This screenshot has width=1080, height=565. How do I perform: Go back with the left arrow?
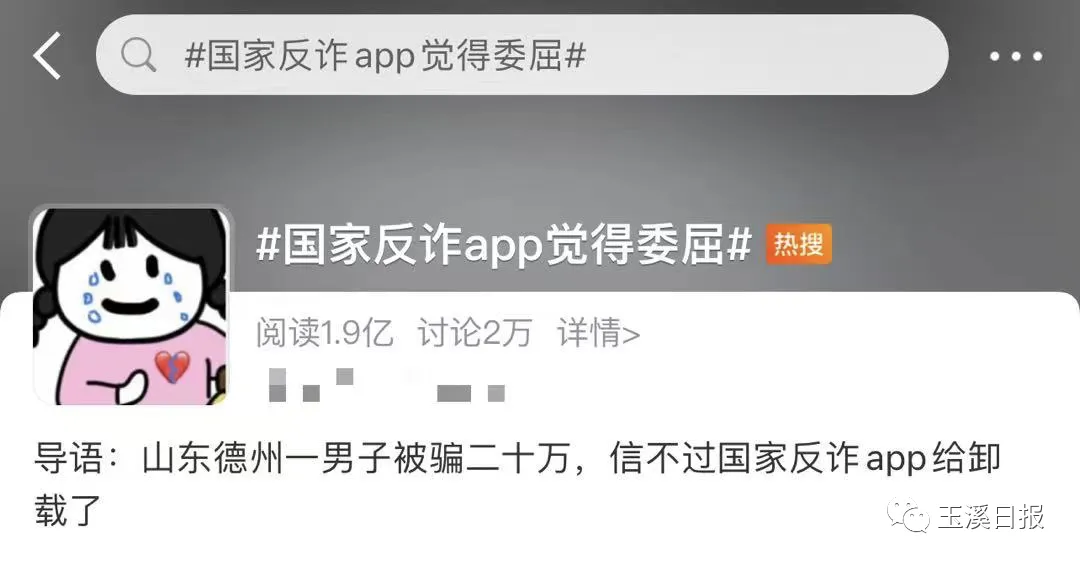point(47,55)
